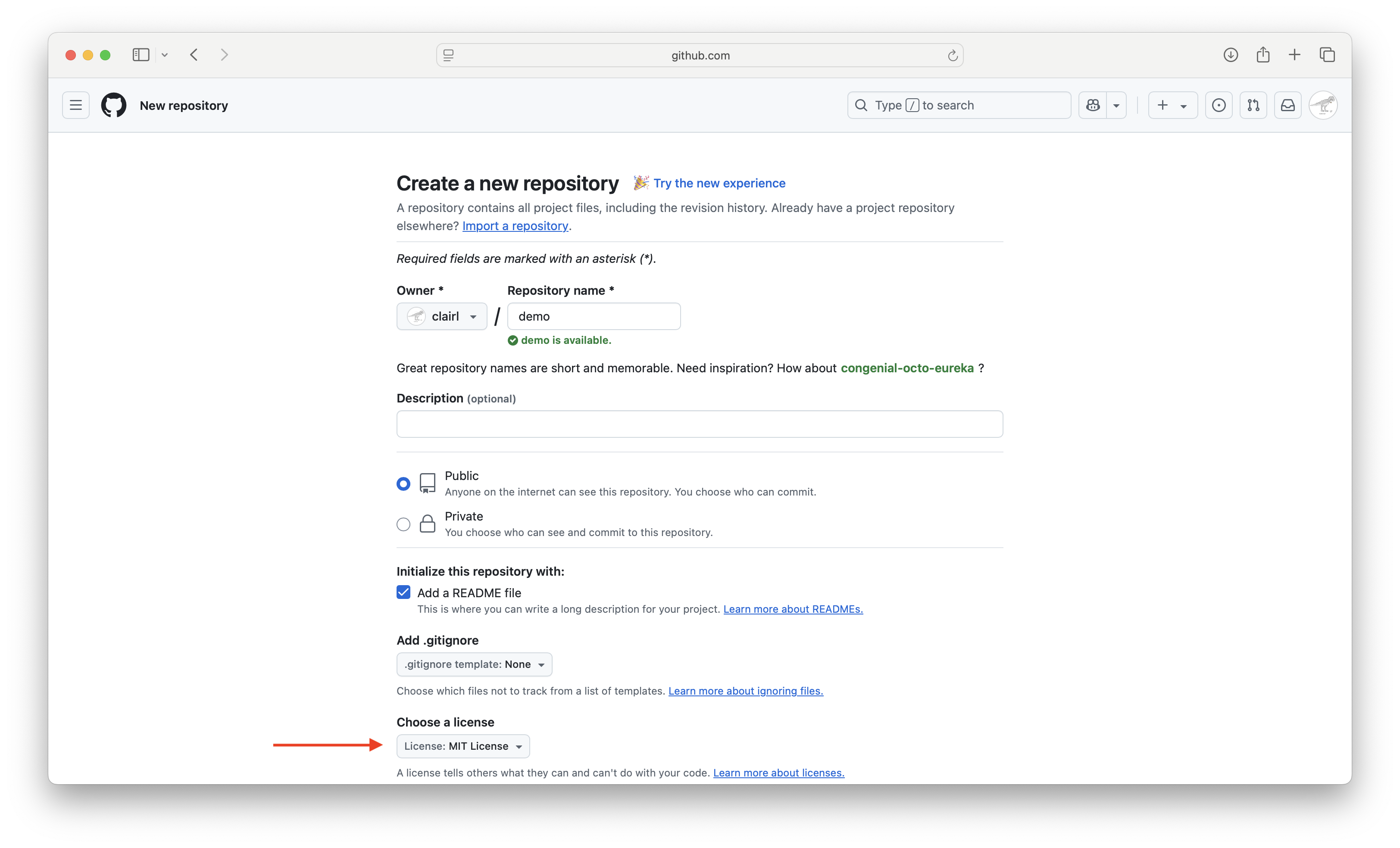Uncheck Add a README file checkbox
This screenshot has height=848, width=1400.
403,592
